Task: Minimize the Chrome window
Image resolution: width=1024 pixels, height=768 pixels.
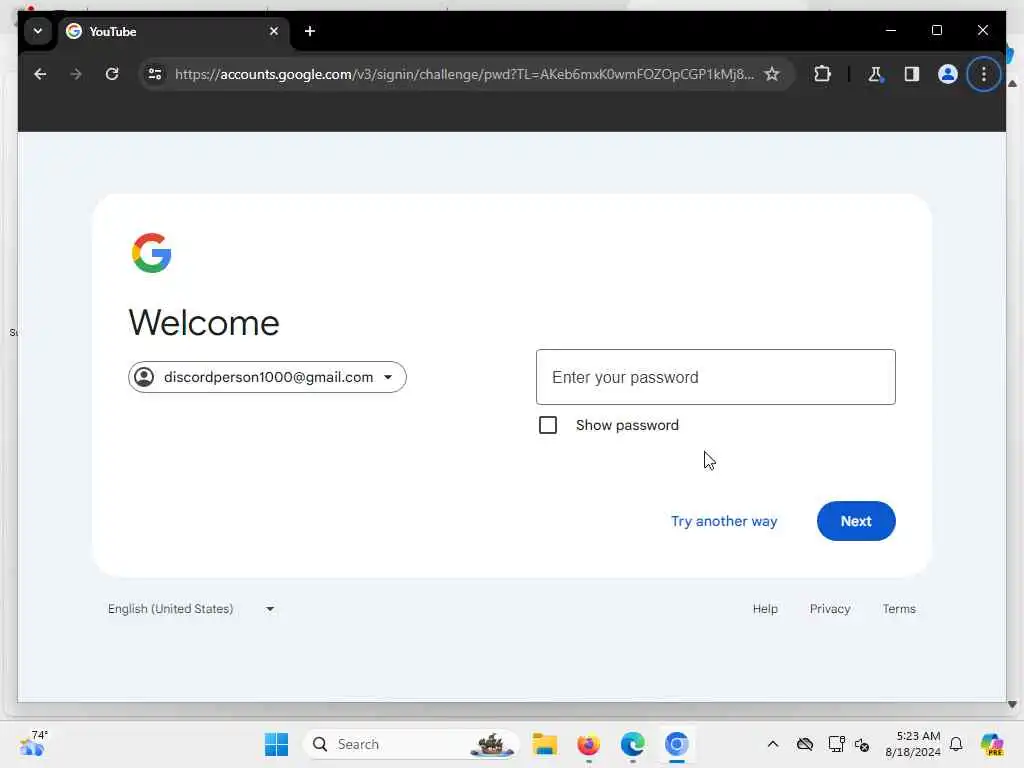Action: [x=891, y=30]
